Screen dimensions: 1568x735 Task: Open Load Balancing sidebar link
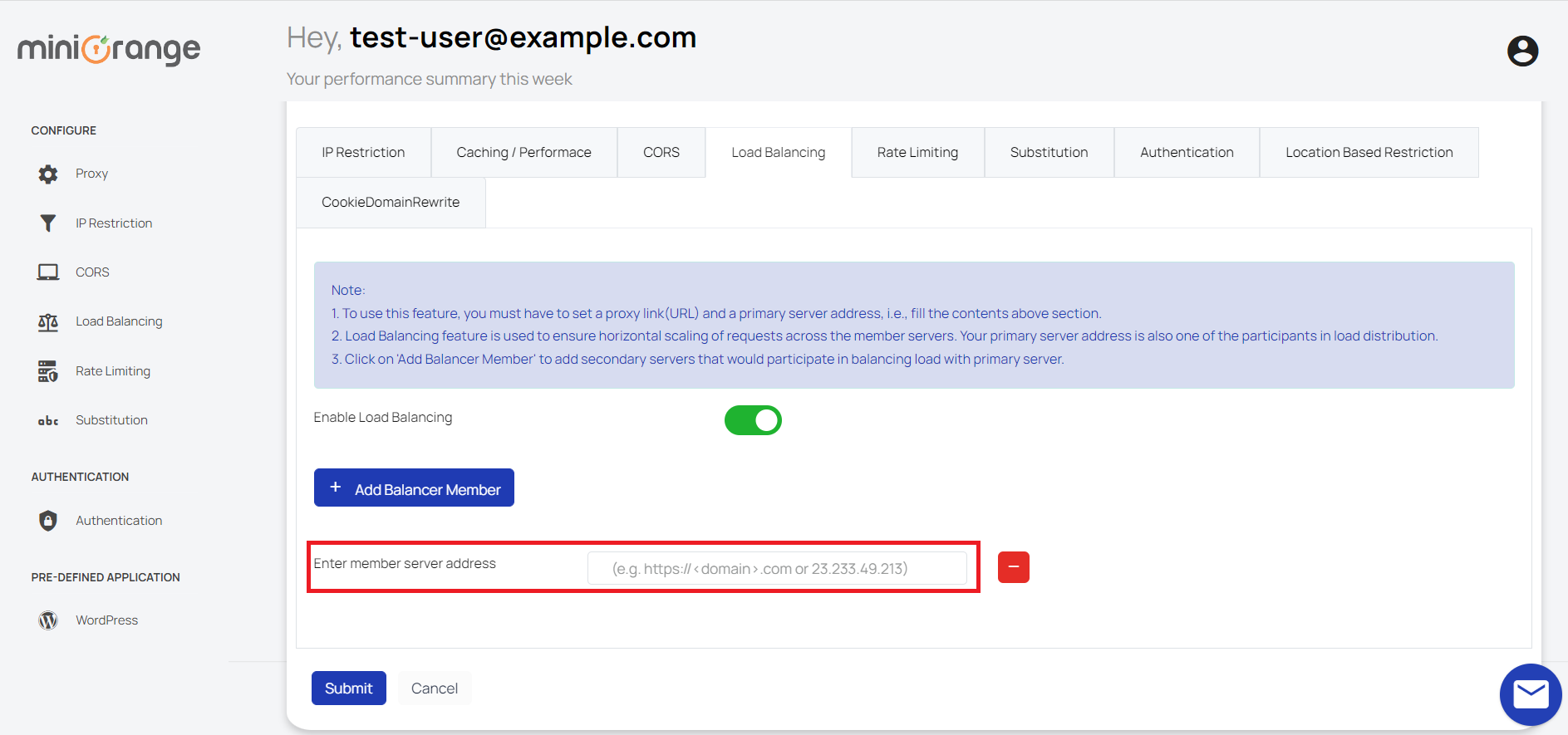(x=119, y=321)
